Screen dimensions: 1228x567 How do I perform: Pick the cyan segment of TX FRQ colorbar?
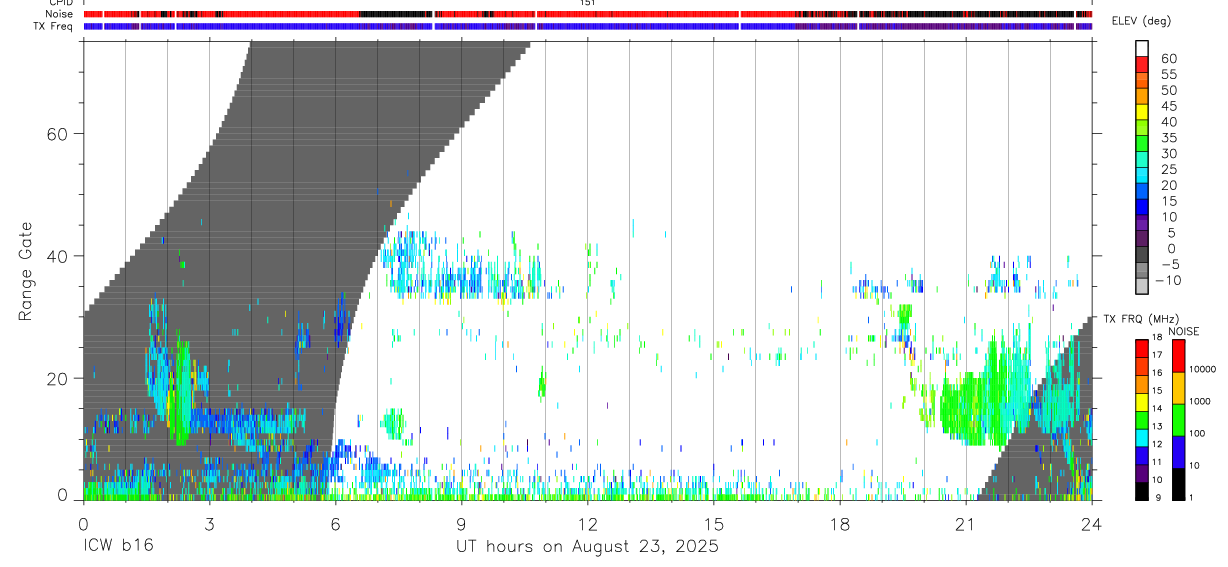tap(1141, 437)
